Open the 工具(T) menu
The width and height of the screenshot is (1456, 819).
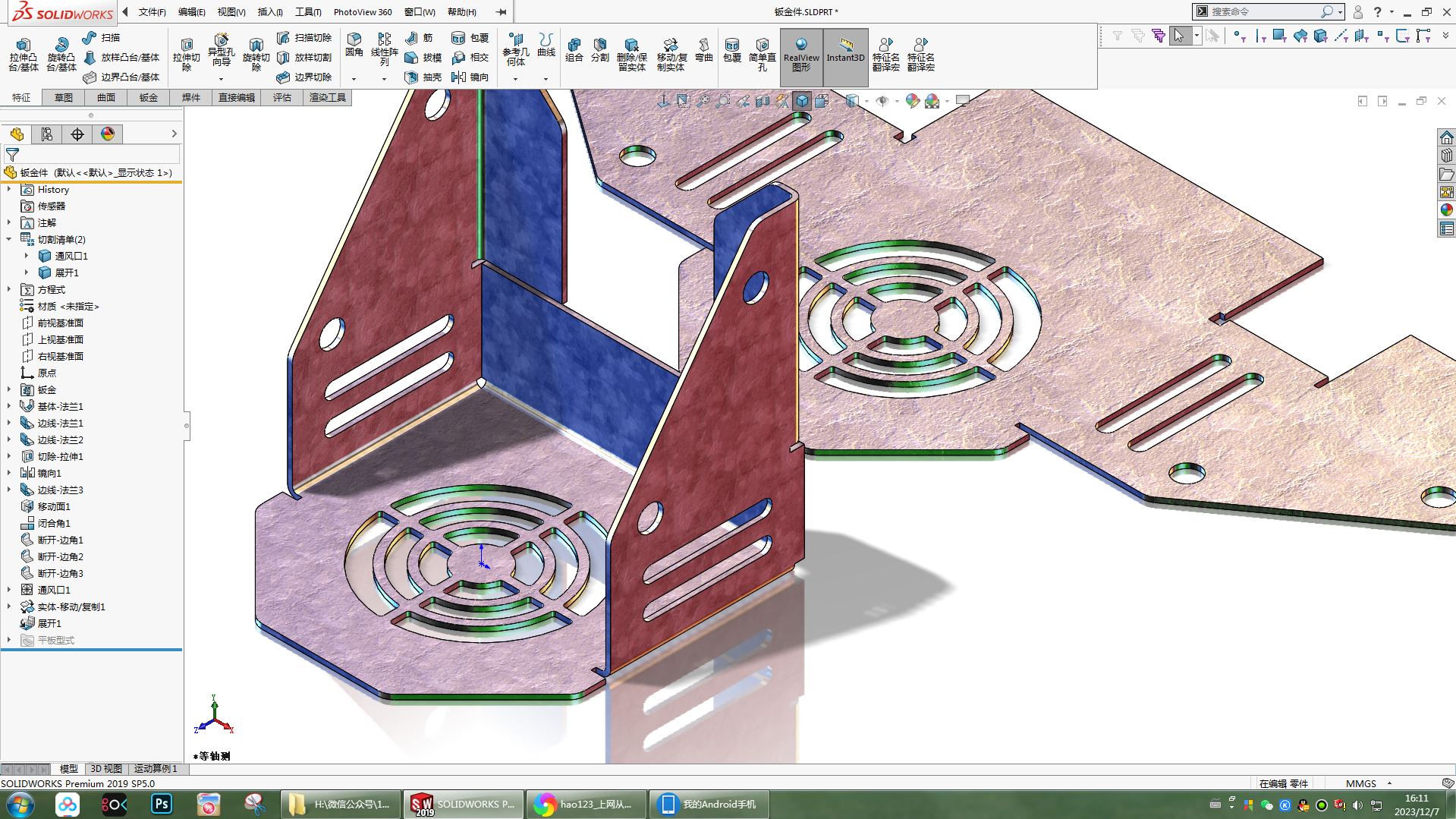pyautogui.click(x=308, y=11)
